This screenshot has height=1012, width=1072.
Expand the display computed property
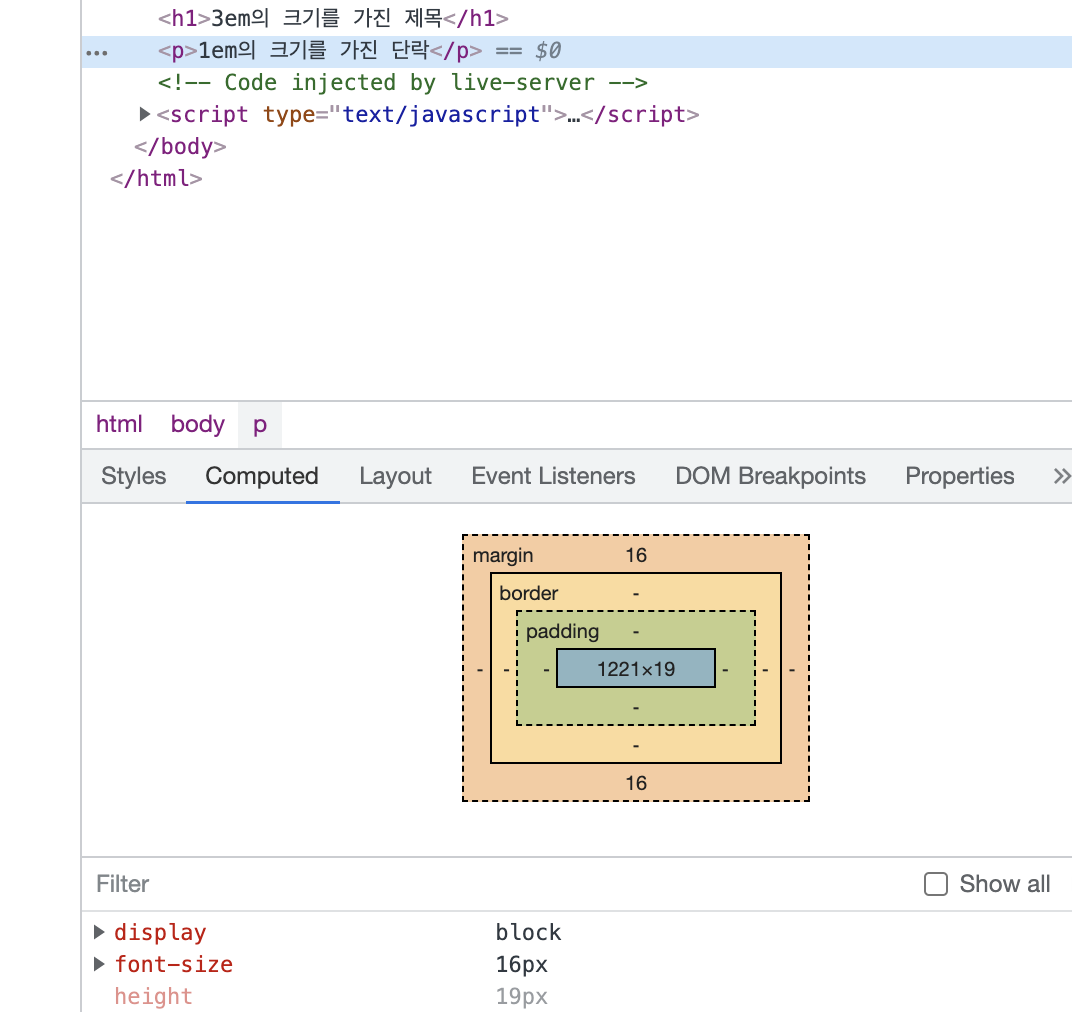tap(99, 932)
